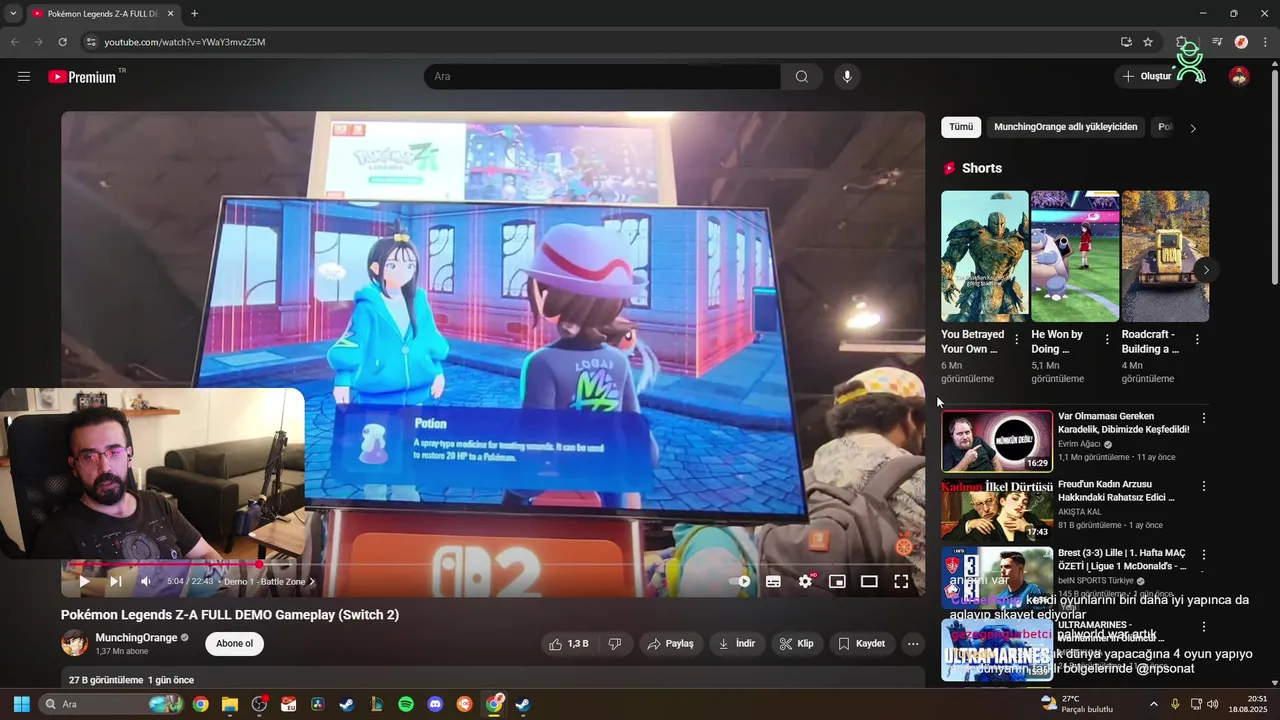Open Chrome media control icon
Image resolution: width=1280 pixels, height=720 pixels.
coord(1217,42)
